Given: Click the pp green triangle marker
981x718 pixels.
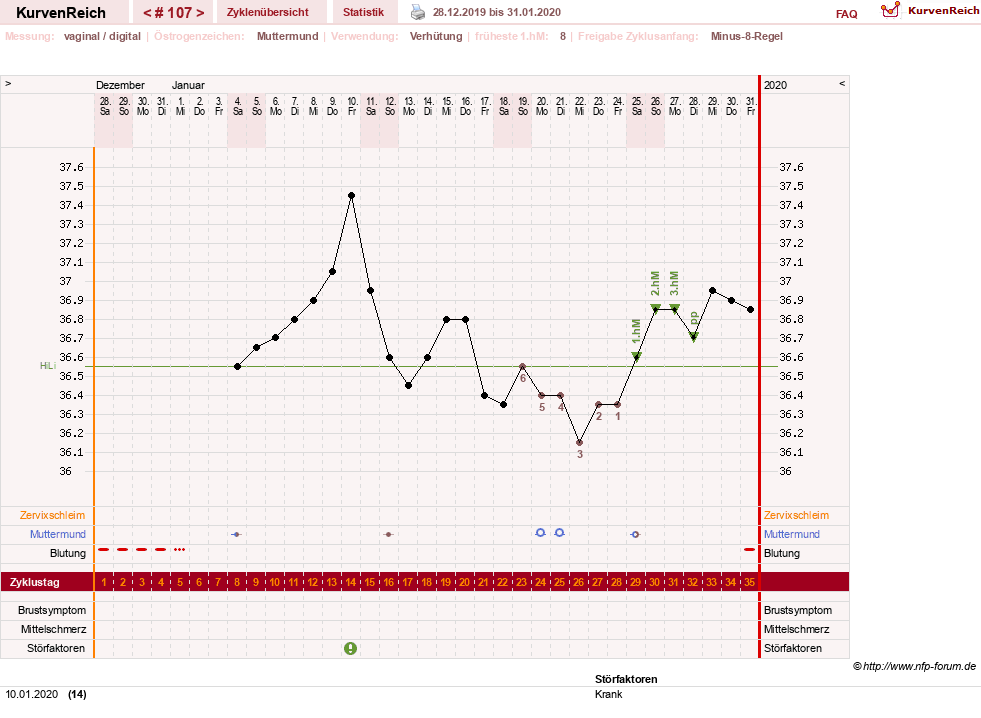Looking at the screenshot, I should point(693,337).
